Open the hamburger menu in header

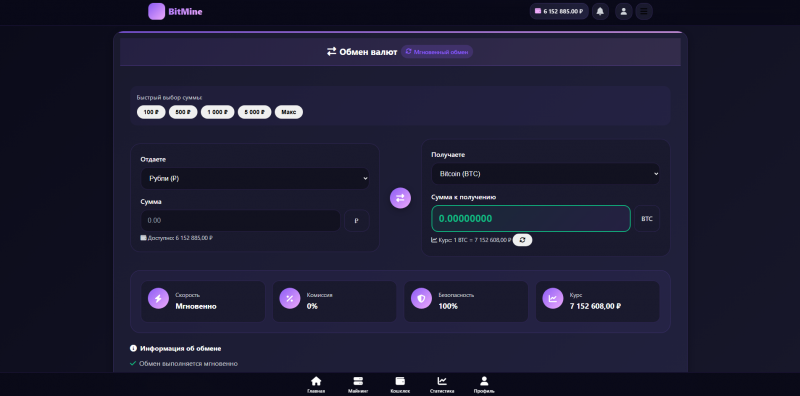coord(644,11)
